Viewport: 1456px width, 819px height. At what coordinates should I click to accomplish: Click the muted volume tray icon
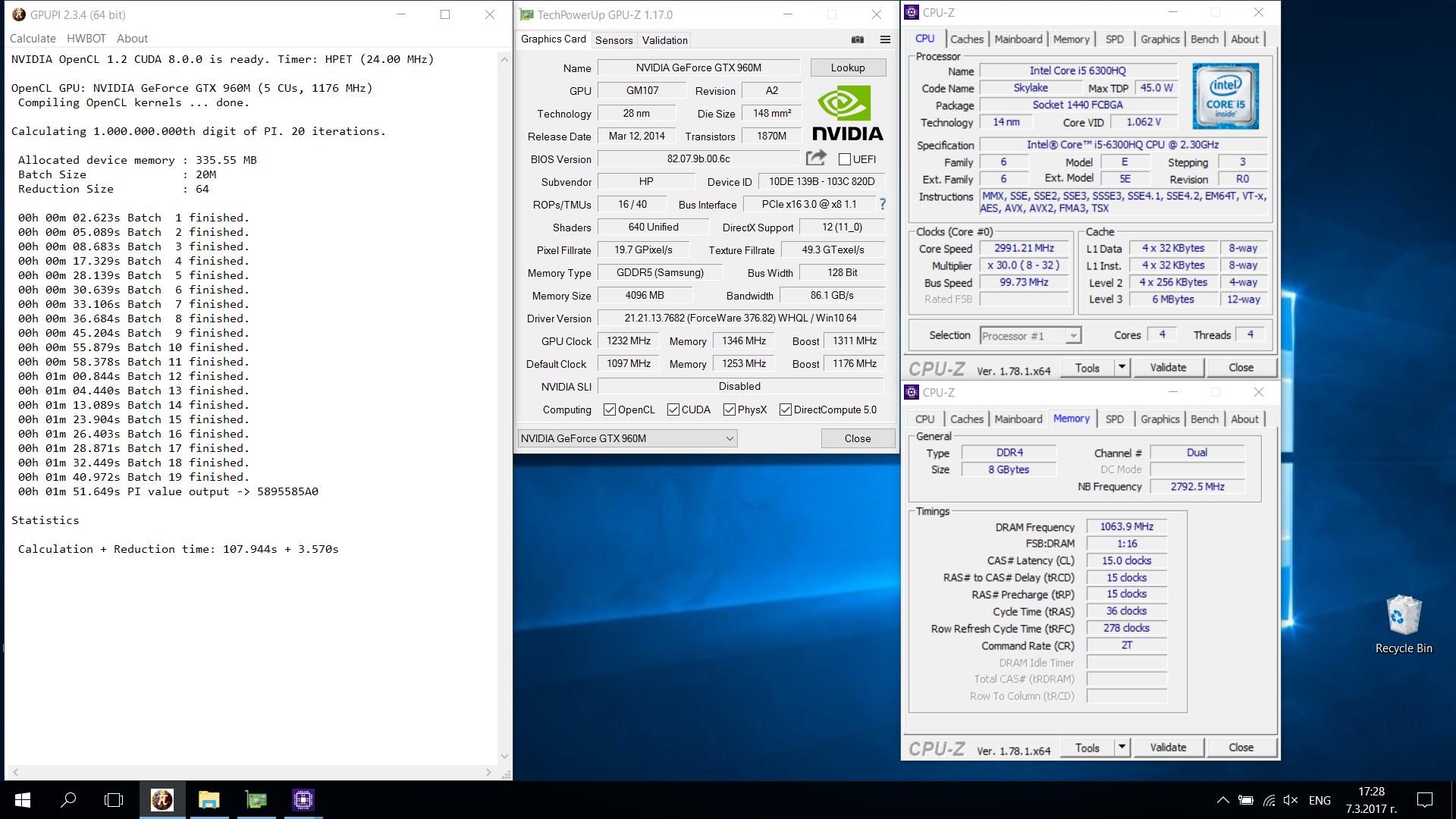point(1291,800)
